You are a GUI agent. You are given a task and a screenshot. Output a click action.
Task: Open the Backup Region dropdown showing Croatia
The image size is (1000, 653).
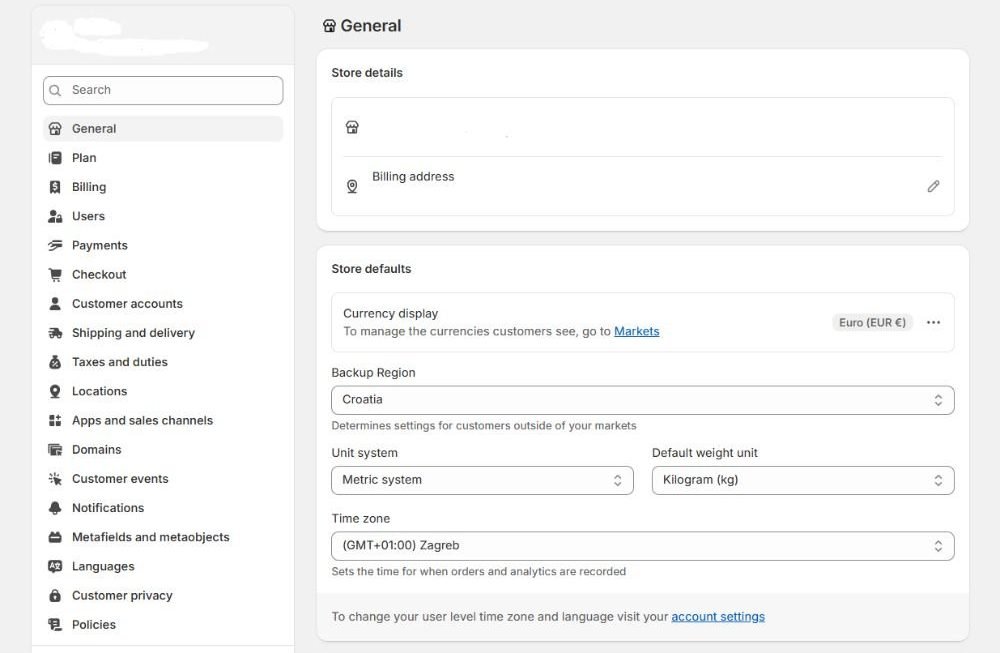[x=643, y=400]
